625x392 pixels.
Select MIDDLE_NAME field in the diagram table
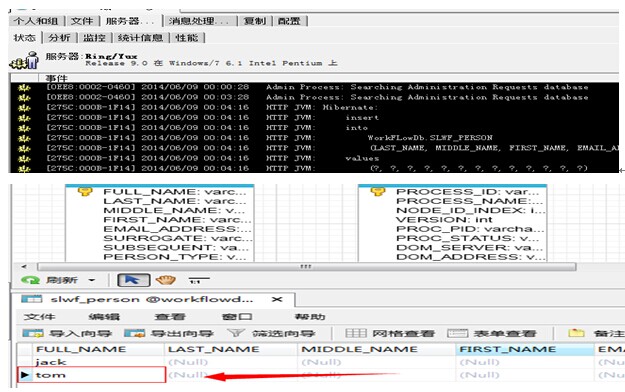[174, 211]
